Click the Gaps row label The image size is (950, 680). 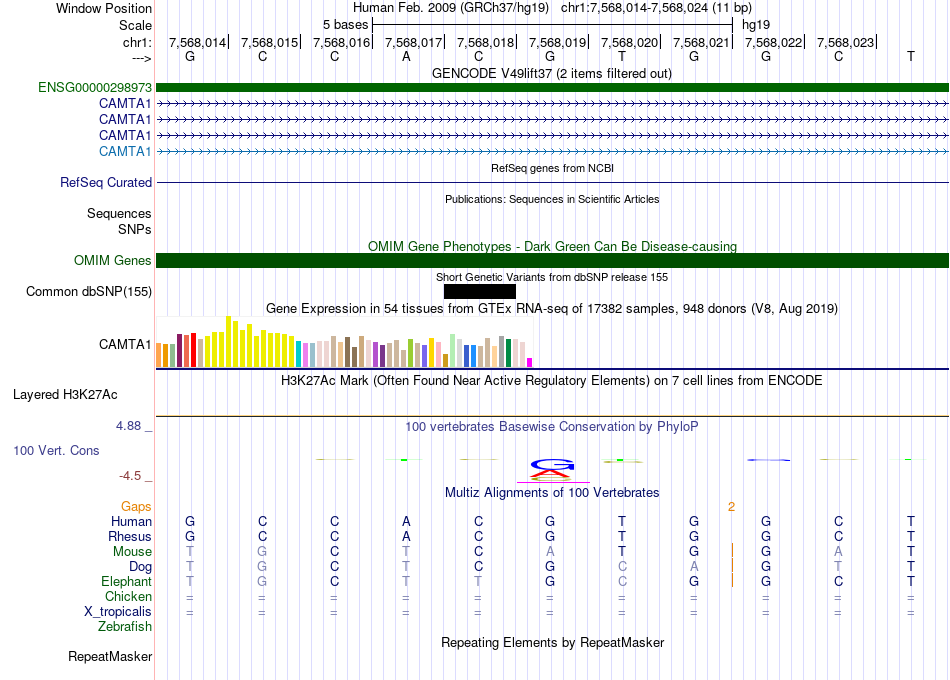coord(136,507)
